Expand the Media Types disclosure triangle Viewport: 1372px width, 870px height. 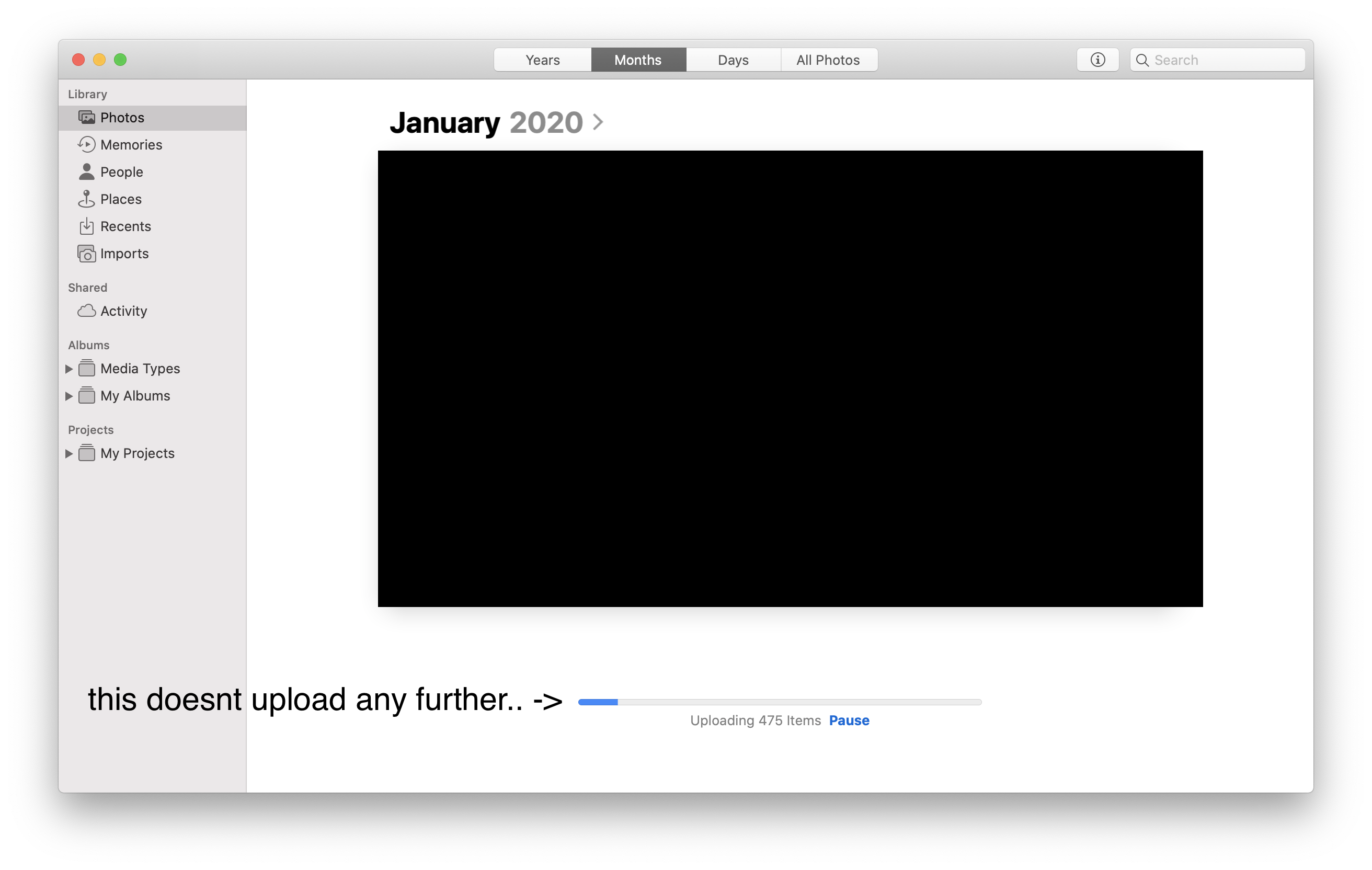[x=68, y=369]
